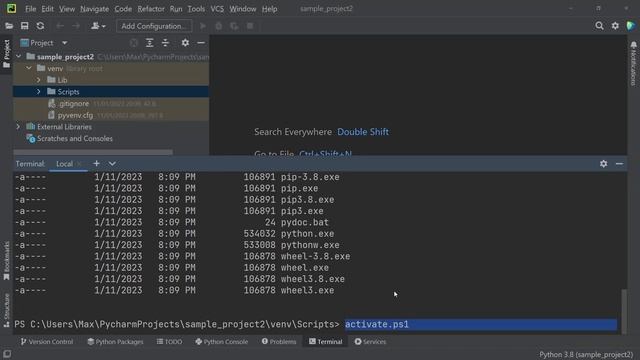Expand the Scripts folder

tap(39, 92)
